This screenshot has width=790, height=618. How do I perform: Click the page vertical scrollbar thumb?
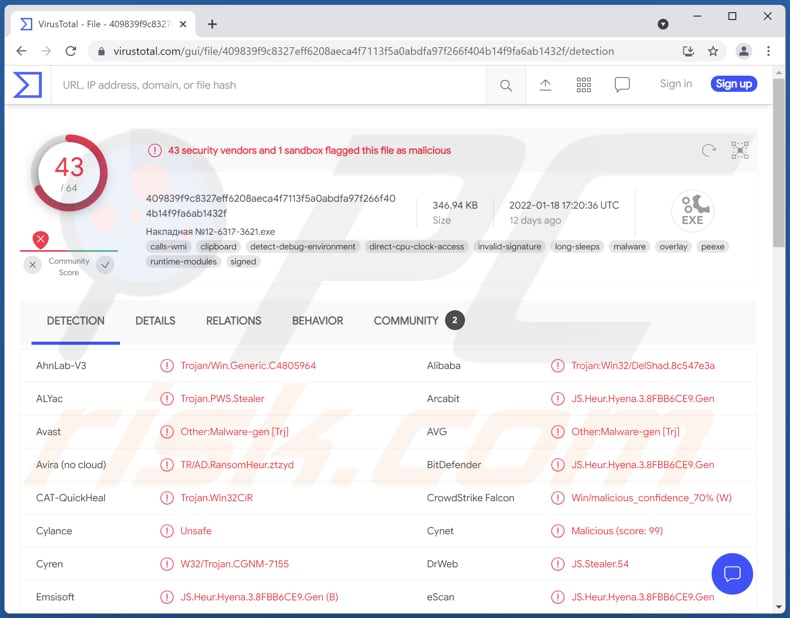[779, 162]
